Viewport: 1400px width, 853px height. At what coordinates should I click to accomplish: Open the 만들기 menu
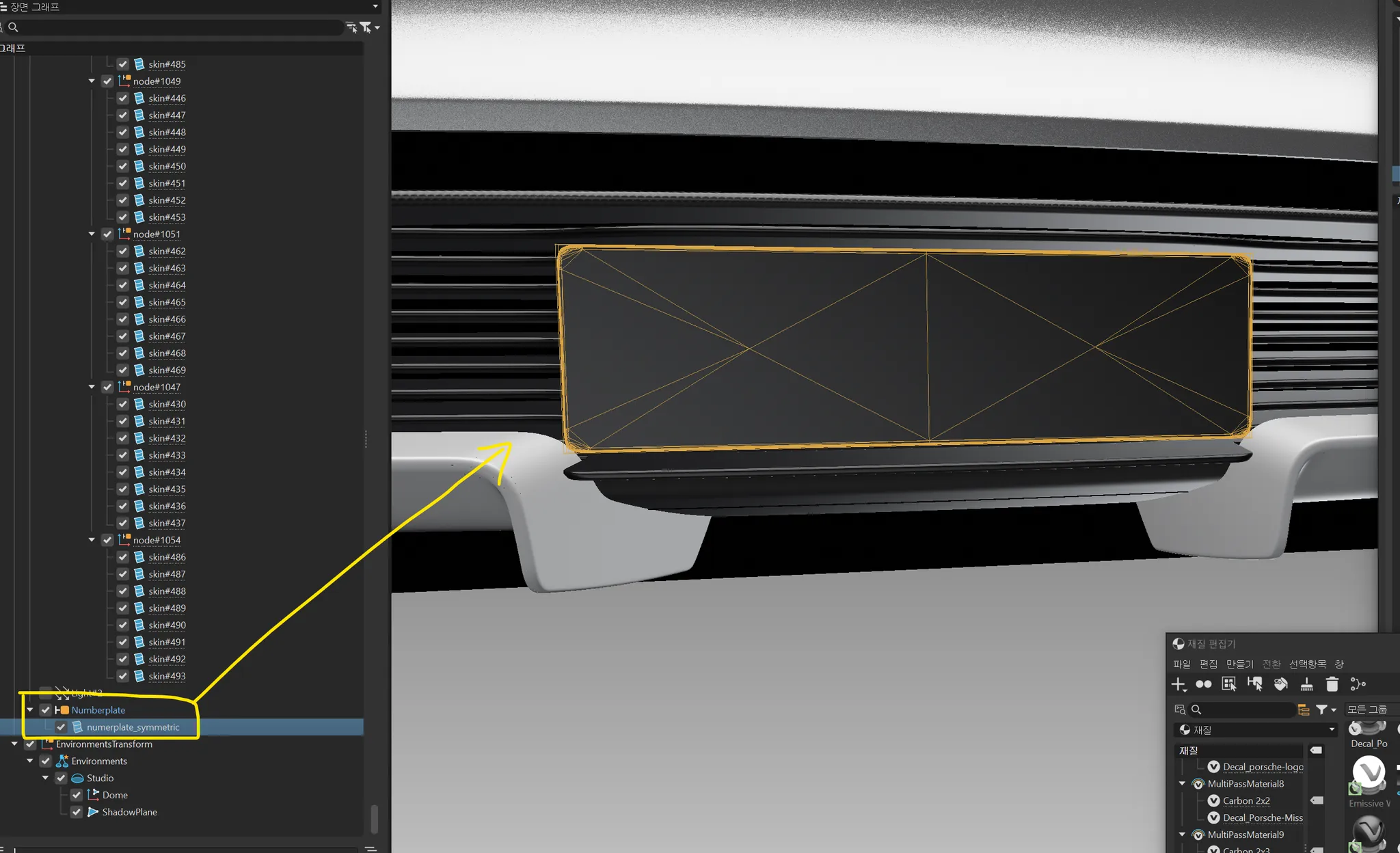coord(1239,664)
